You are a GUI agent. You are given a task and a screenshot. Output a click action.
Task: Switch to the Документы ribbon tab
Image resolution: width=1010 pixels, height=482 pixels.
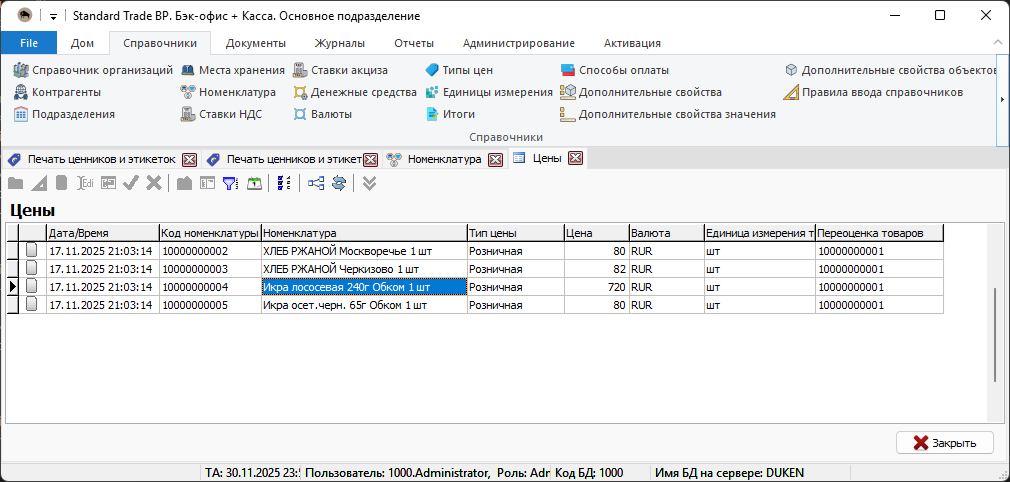tap(255, 43)
